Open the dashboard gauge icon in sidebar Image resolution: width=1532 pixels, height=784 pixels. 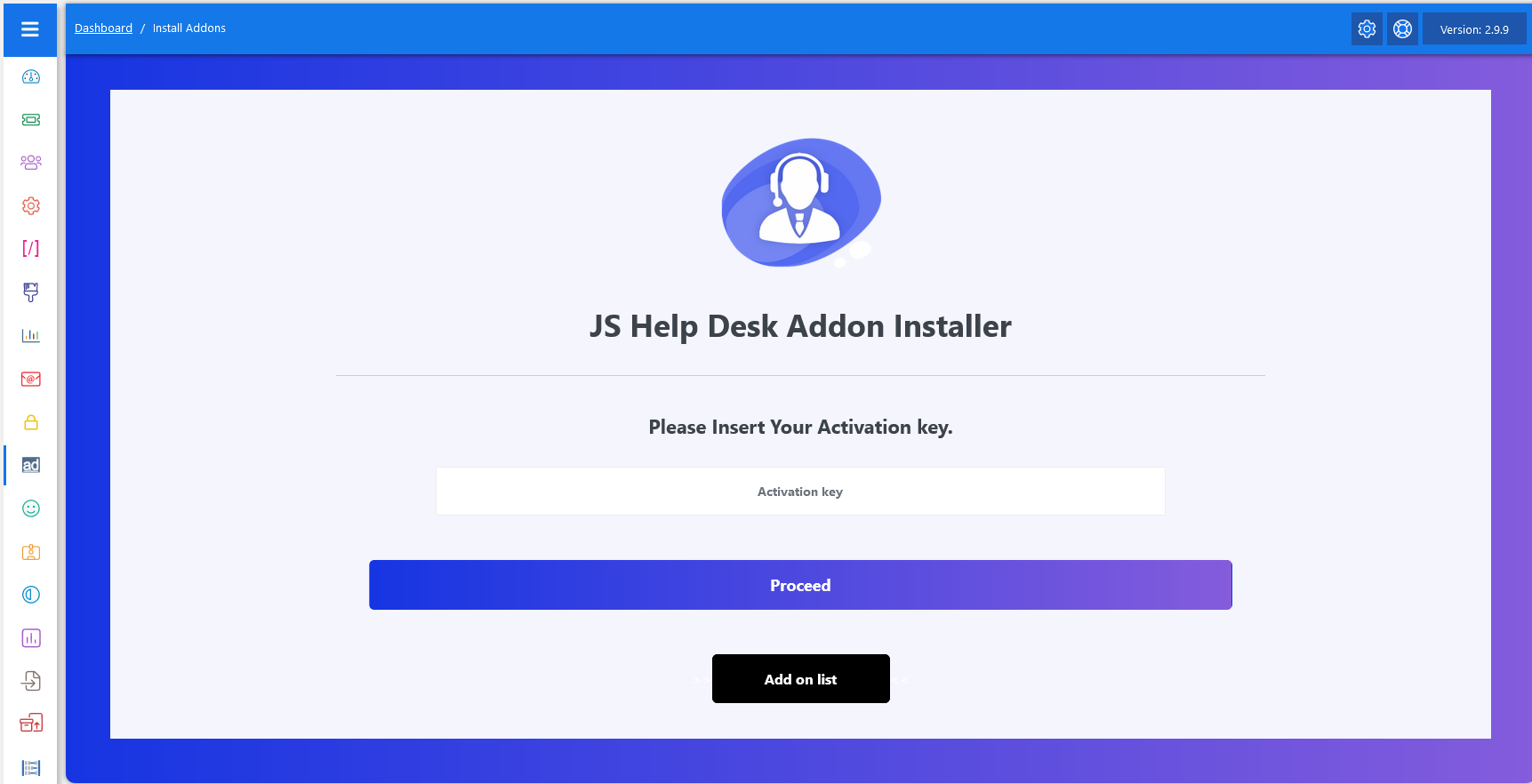pyautogui.click(x=31, y=77)
